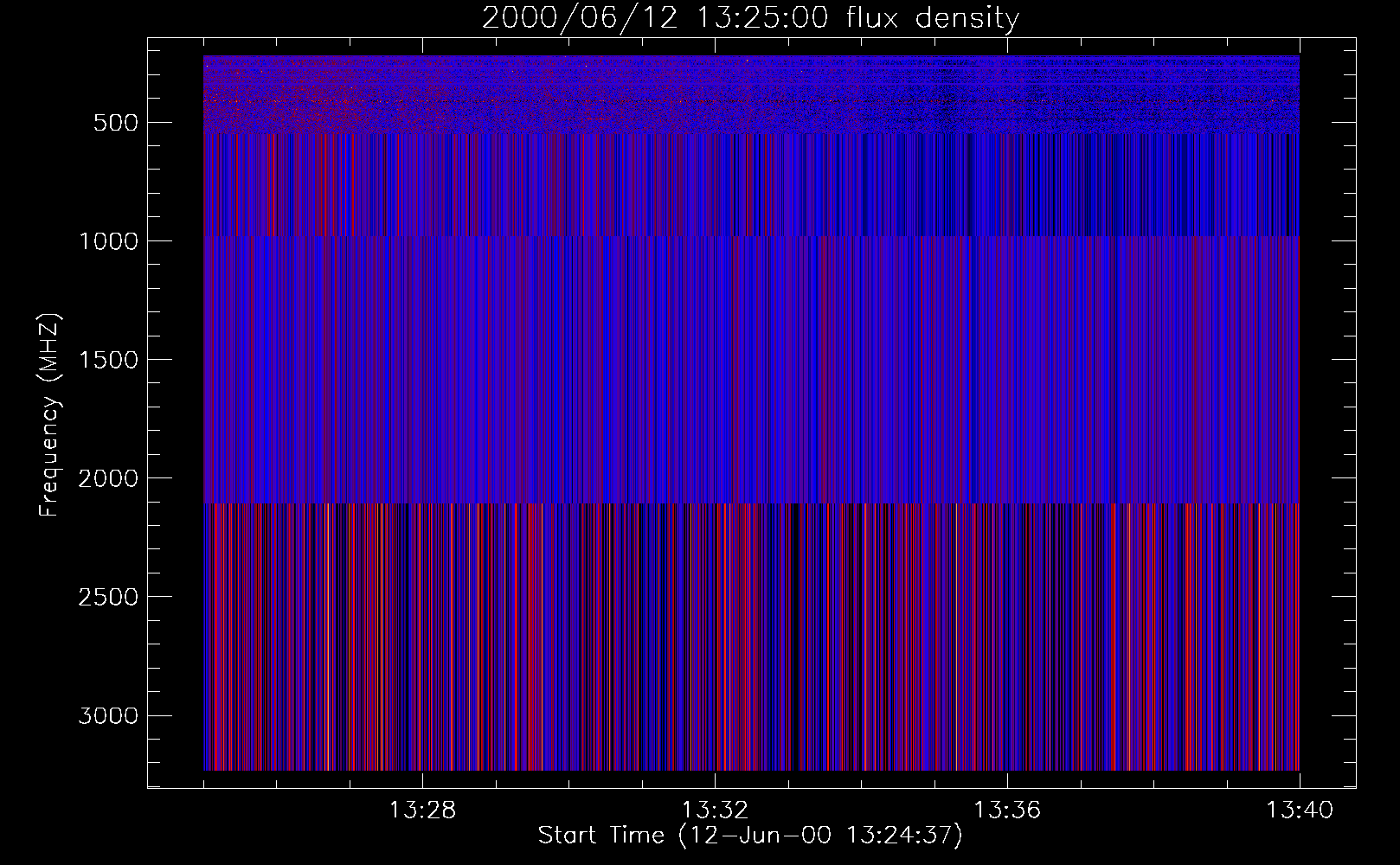
Task: Select the 1000 frequency tick label
Action: click(x=108, y=241)
